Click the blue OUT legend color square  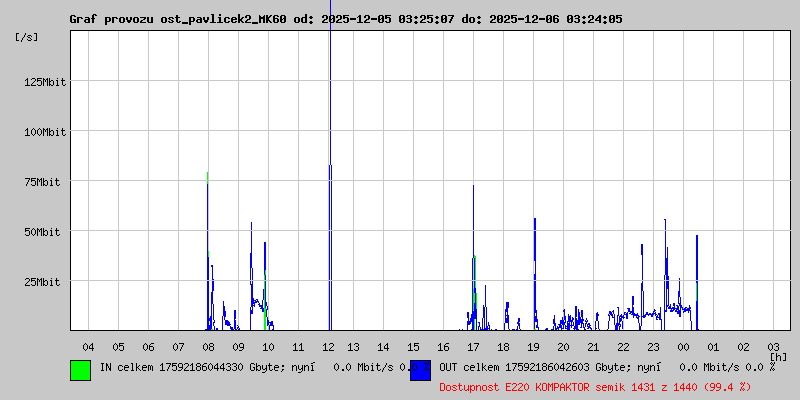coord(420,369)
